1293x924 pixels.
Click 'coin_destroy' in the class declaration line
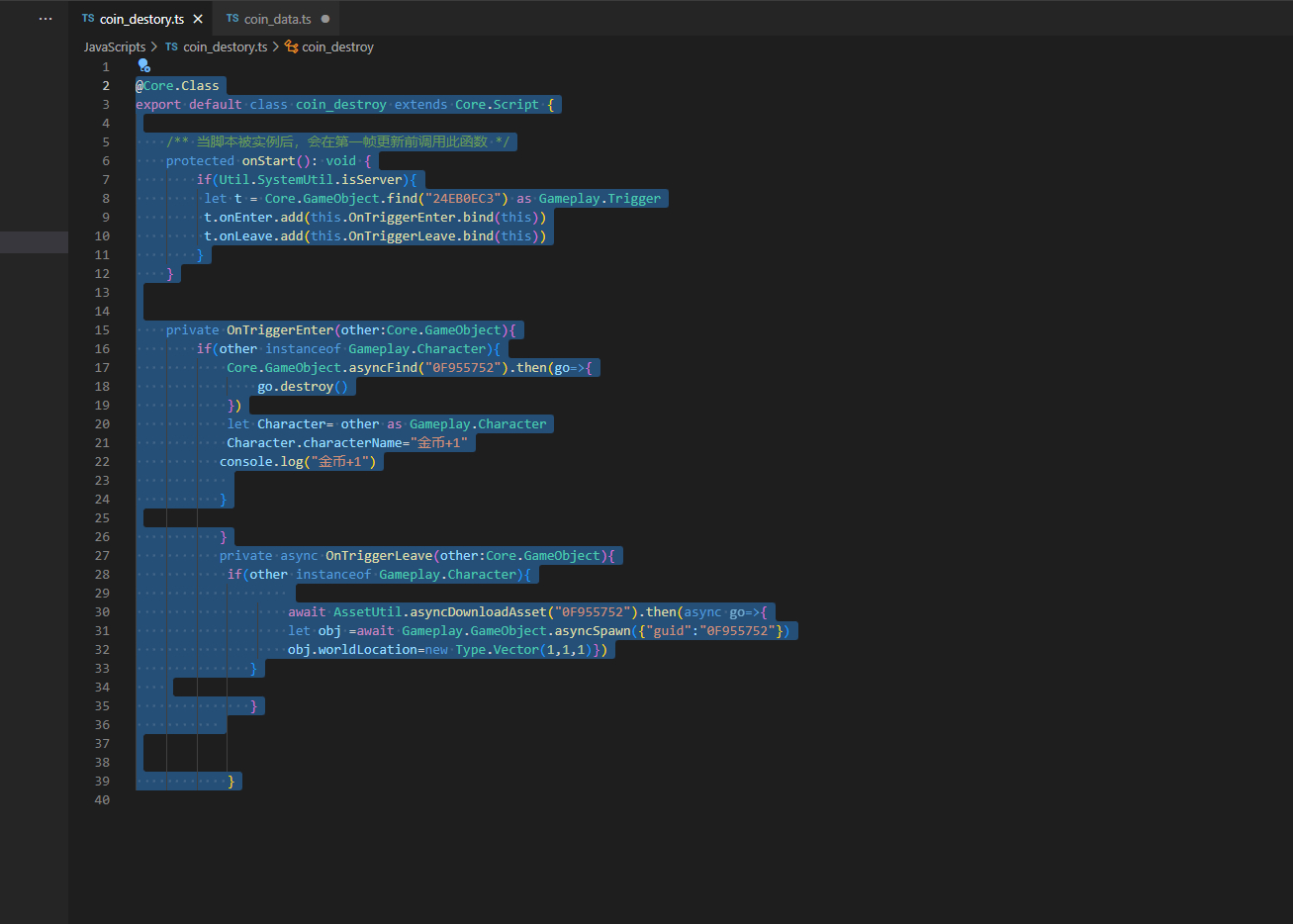[x=341, y=104]
